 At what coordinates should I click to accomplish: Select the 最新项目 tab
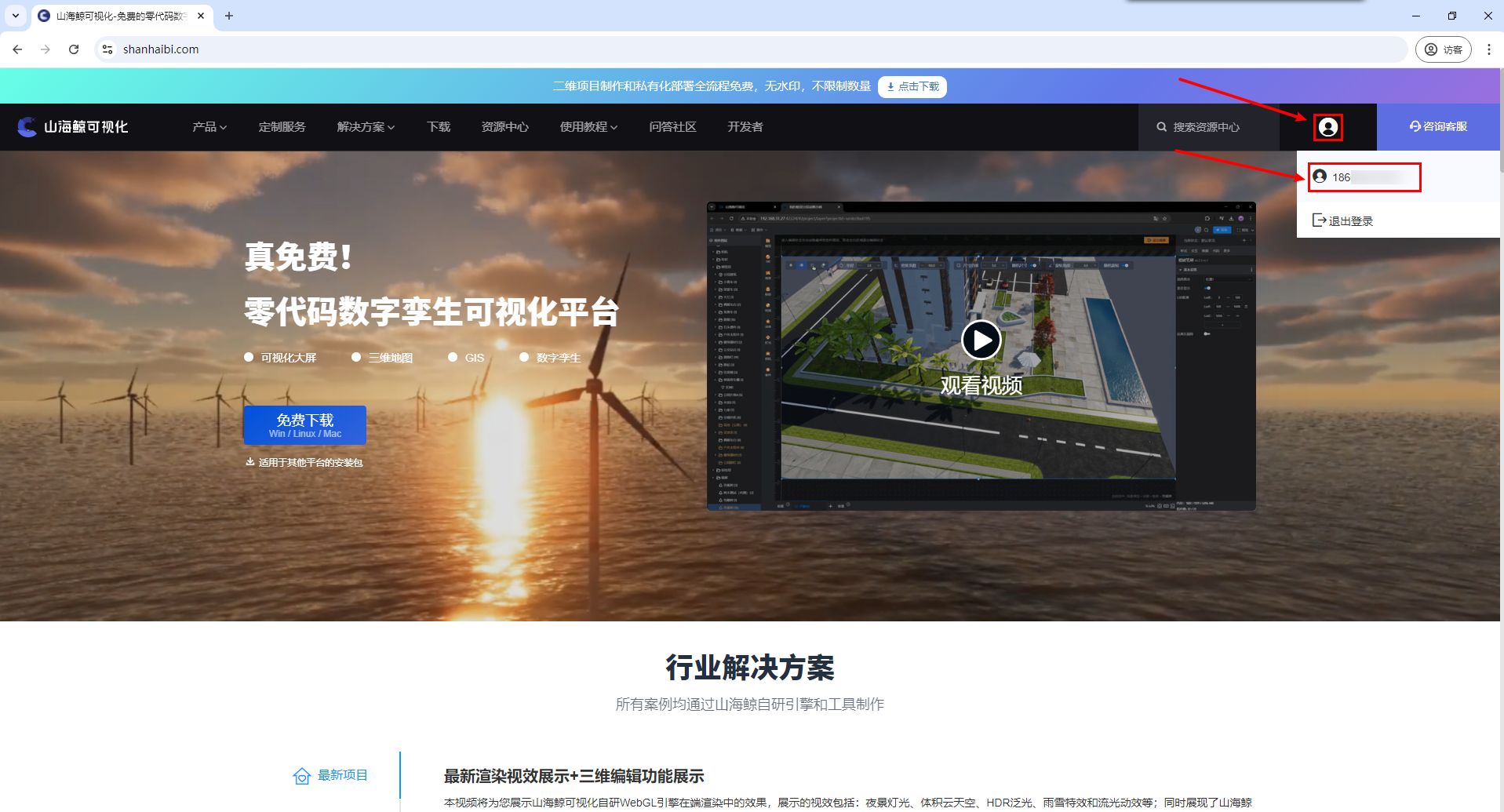click(x=330, y=776)
